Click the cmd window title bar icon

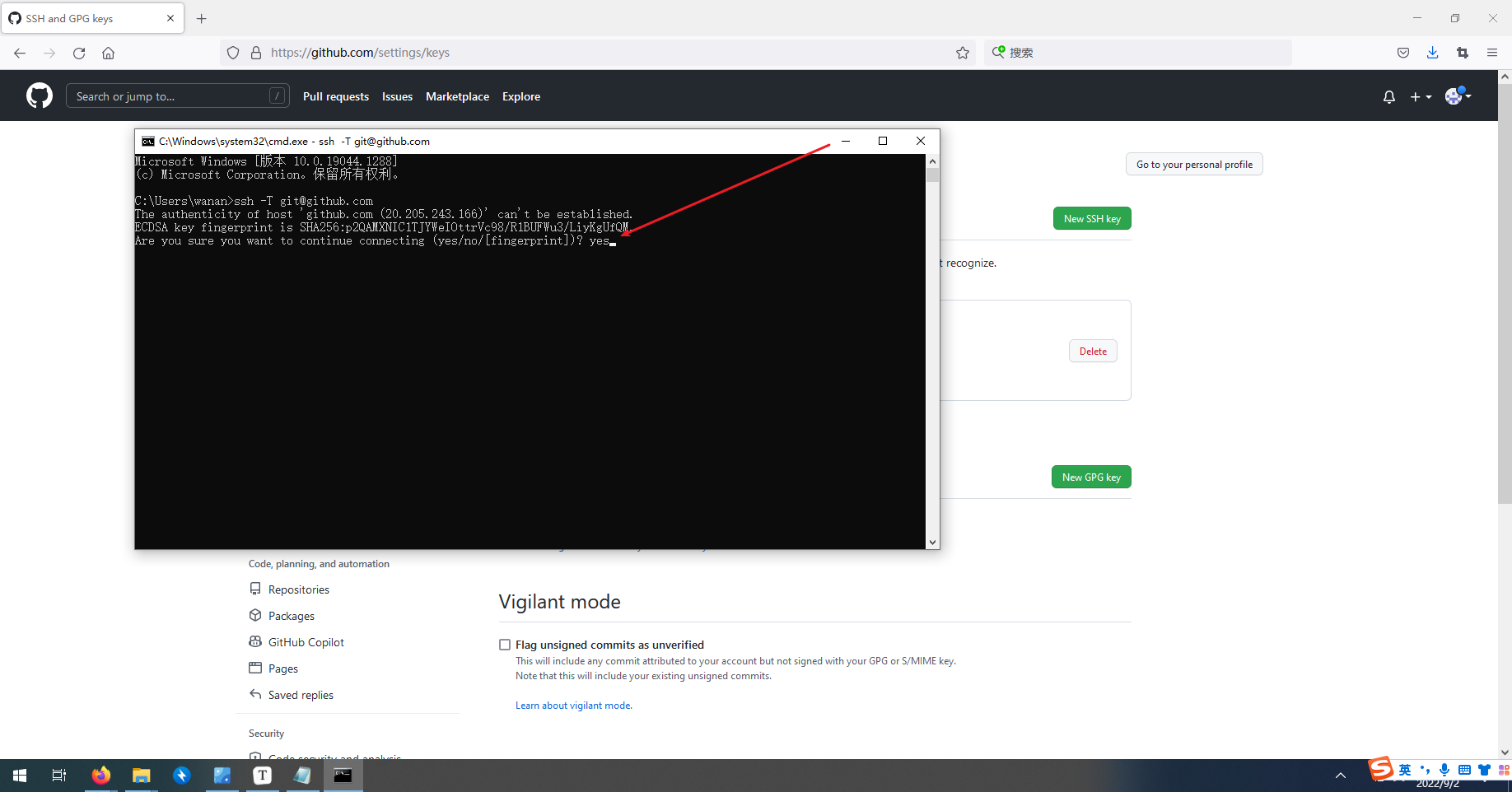pyautogui.click(x=148, y=141)
